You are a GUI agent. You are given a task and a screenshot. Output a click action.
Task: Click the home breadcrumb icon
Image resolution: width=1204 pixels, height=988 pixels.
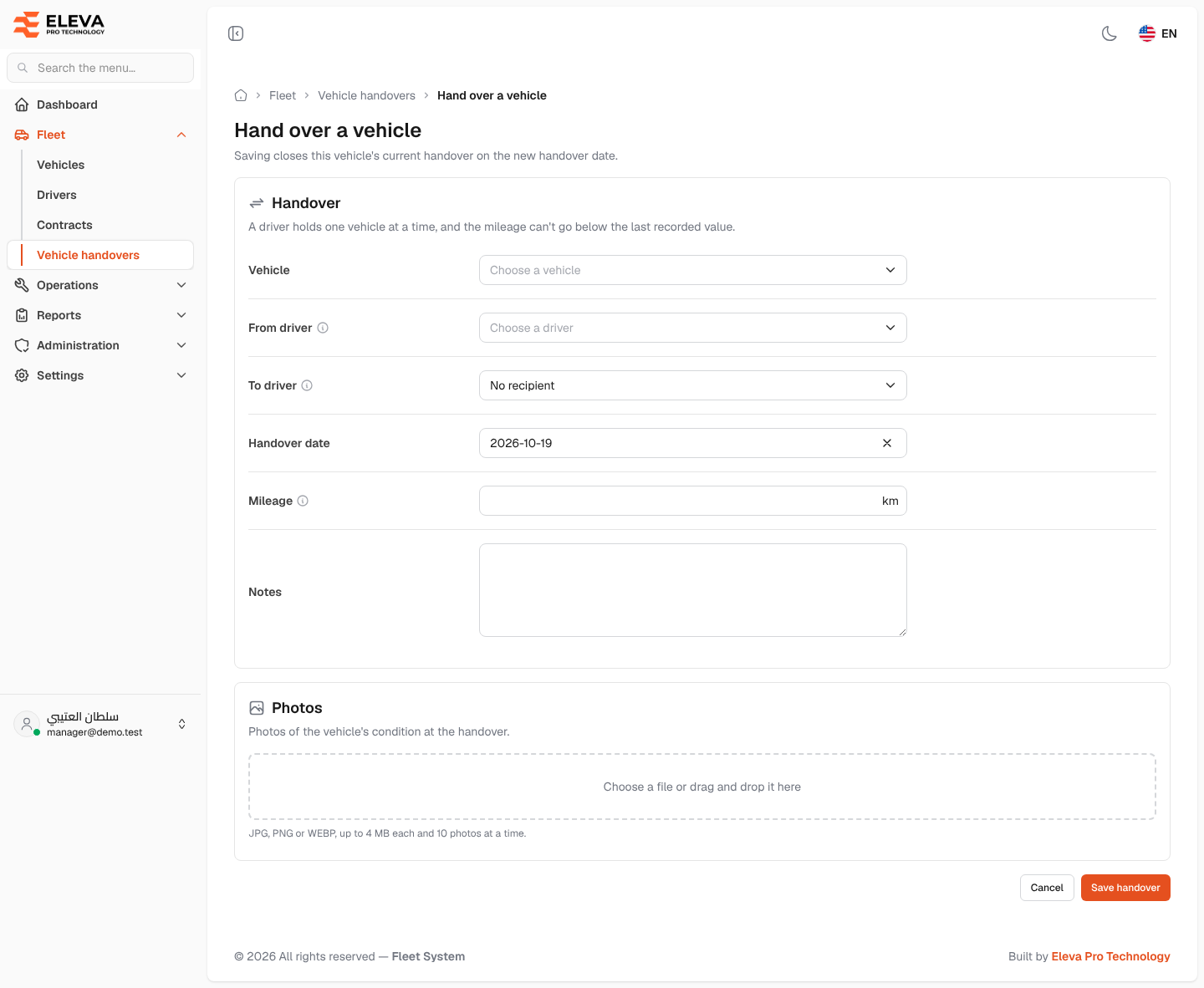point(241,95)
